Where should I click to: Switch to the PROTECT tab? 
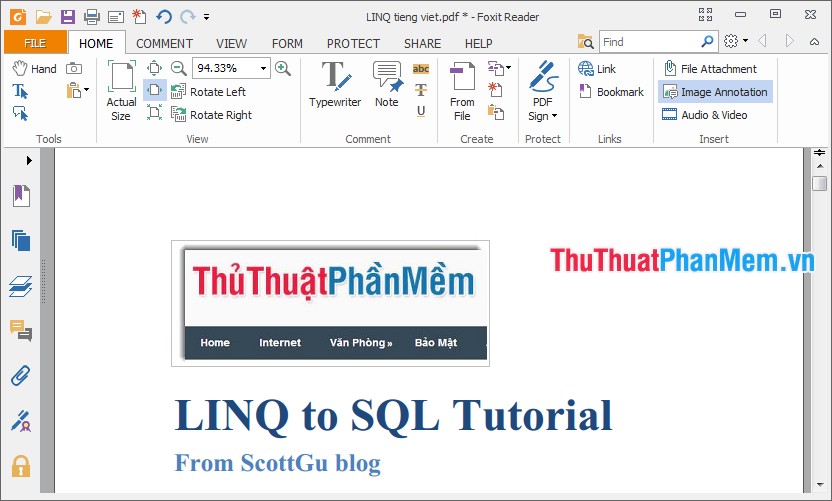coord(353,43)
